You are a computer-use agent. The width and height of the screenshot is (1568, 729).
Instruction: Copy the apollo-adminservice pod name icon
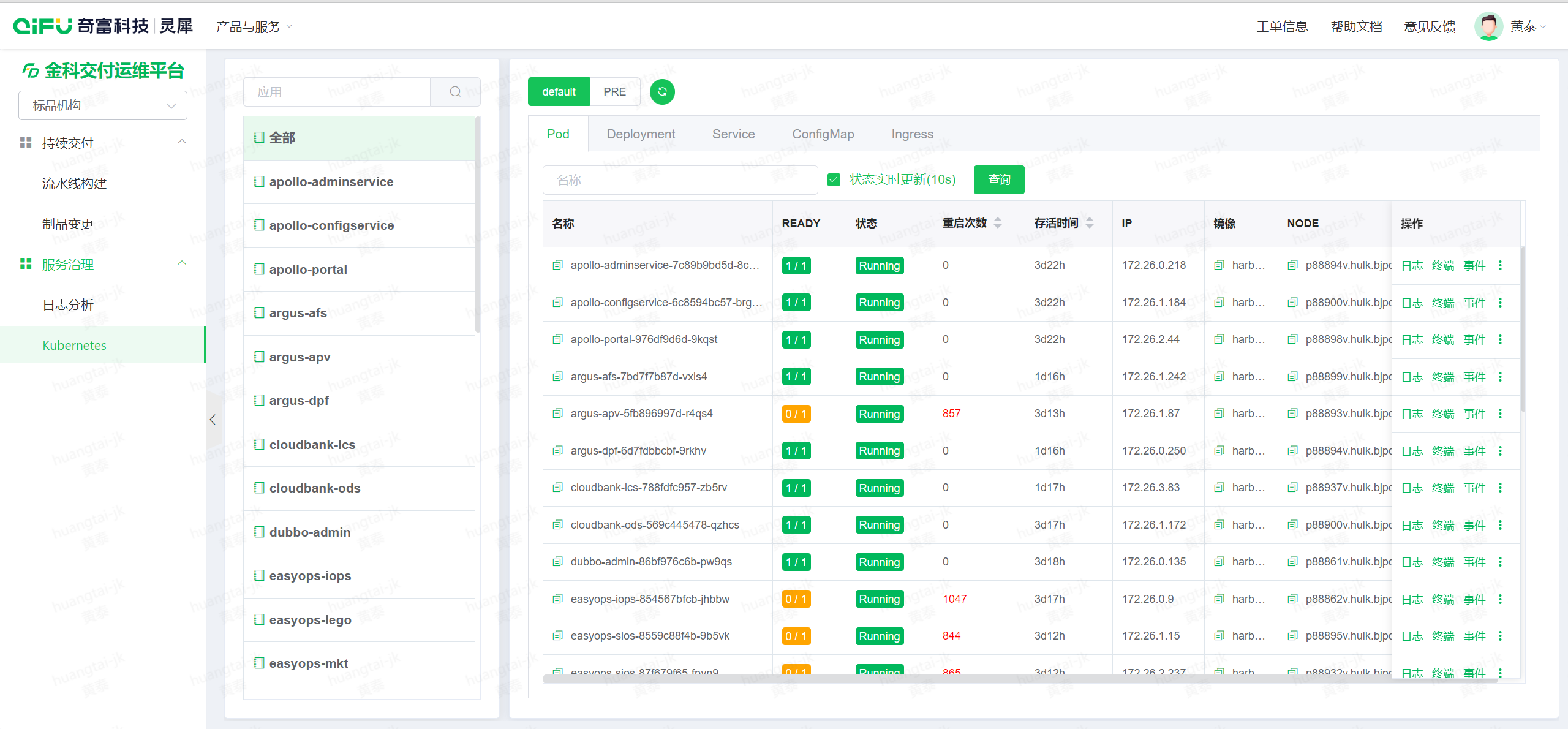click(x=557, y=265)
